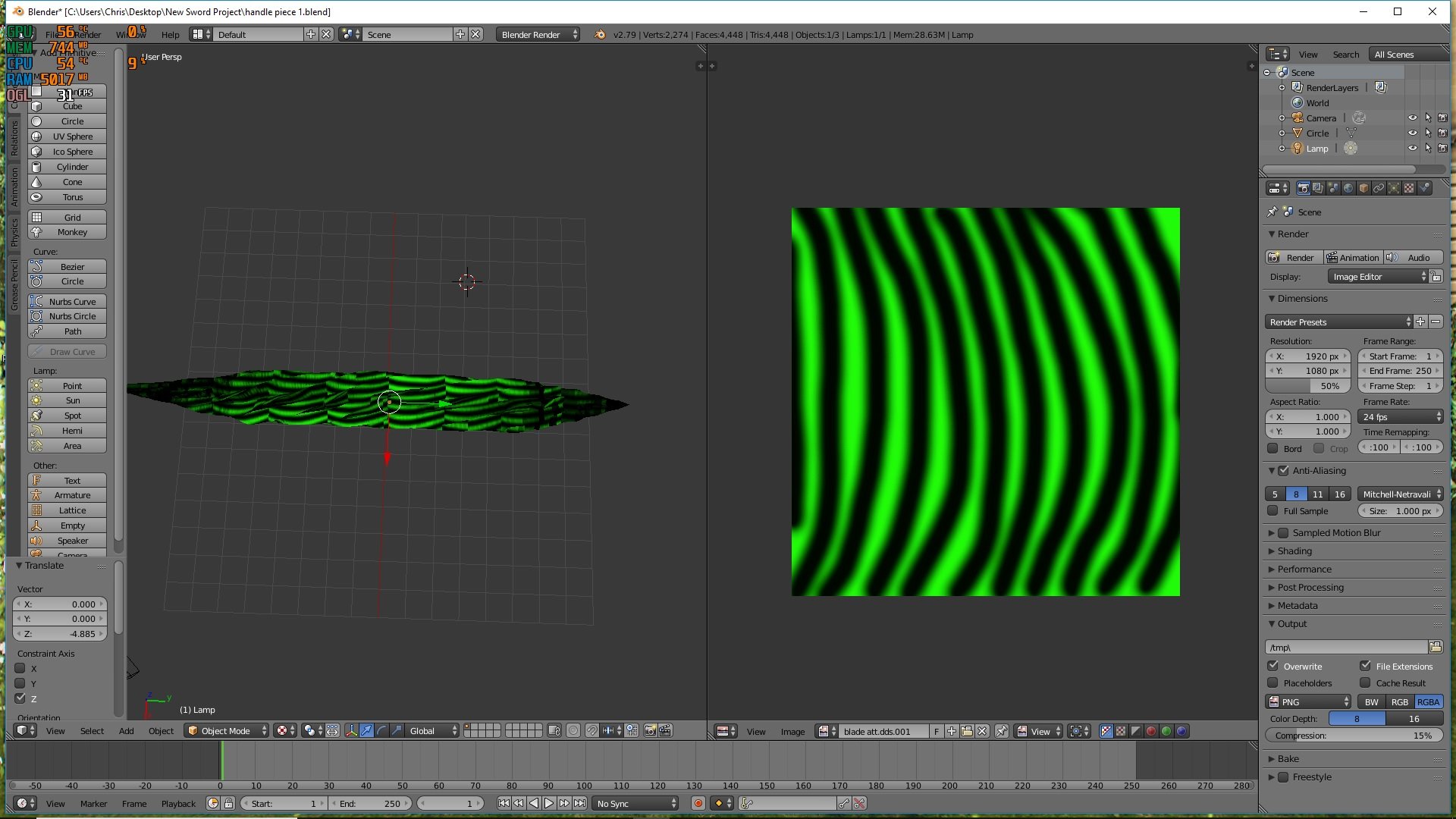Disable the Overwrite checkbox
The height and width of the screenshot is (819, 1456).
(1273, 666)
